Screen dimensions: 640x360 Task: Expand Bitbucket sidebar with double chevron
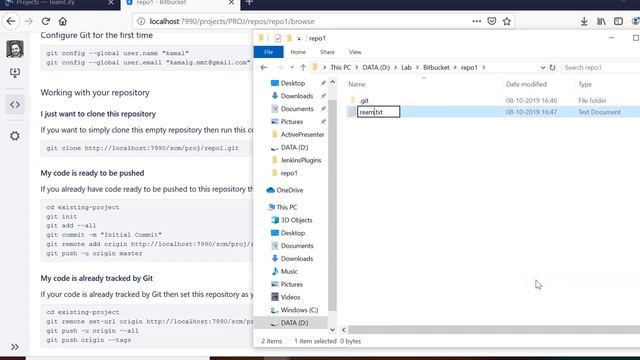point(15,347)
